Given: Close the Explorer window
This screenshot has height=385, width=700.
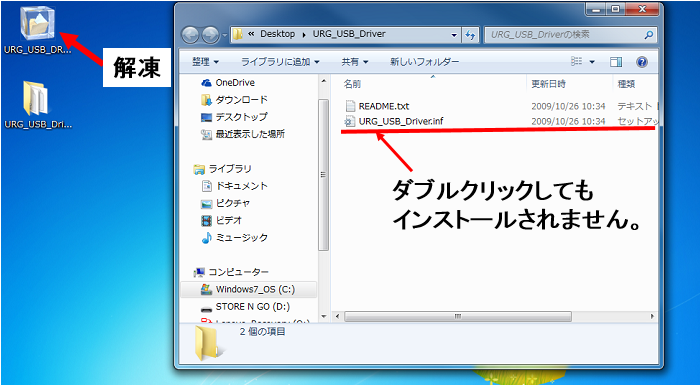Looking at the screenshot, I should pyautogui.click(x=642, y=8).
